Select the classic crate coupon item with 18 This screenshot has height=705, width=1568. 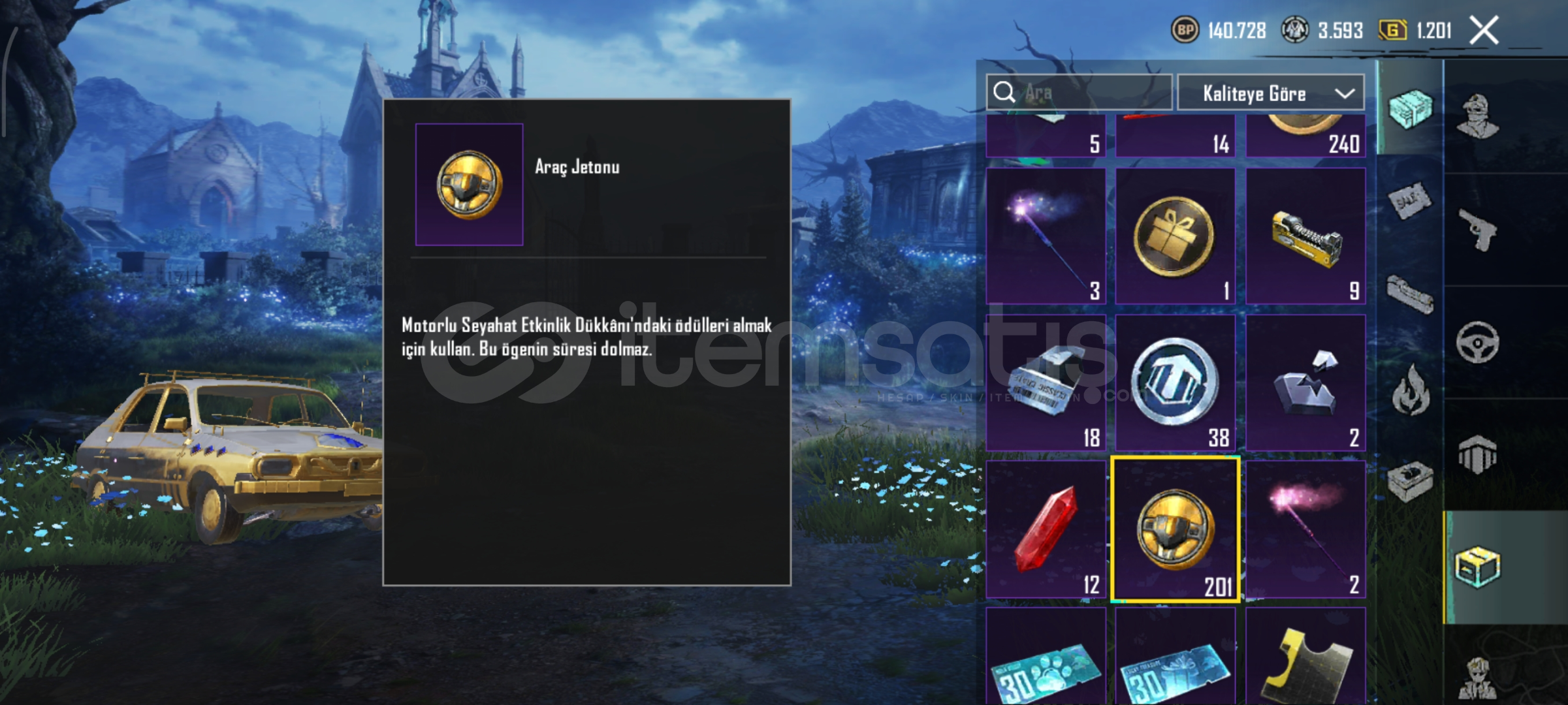click(1046, 383)
